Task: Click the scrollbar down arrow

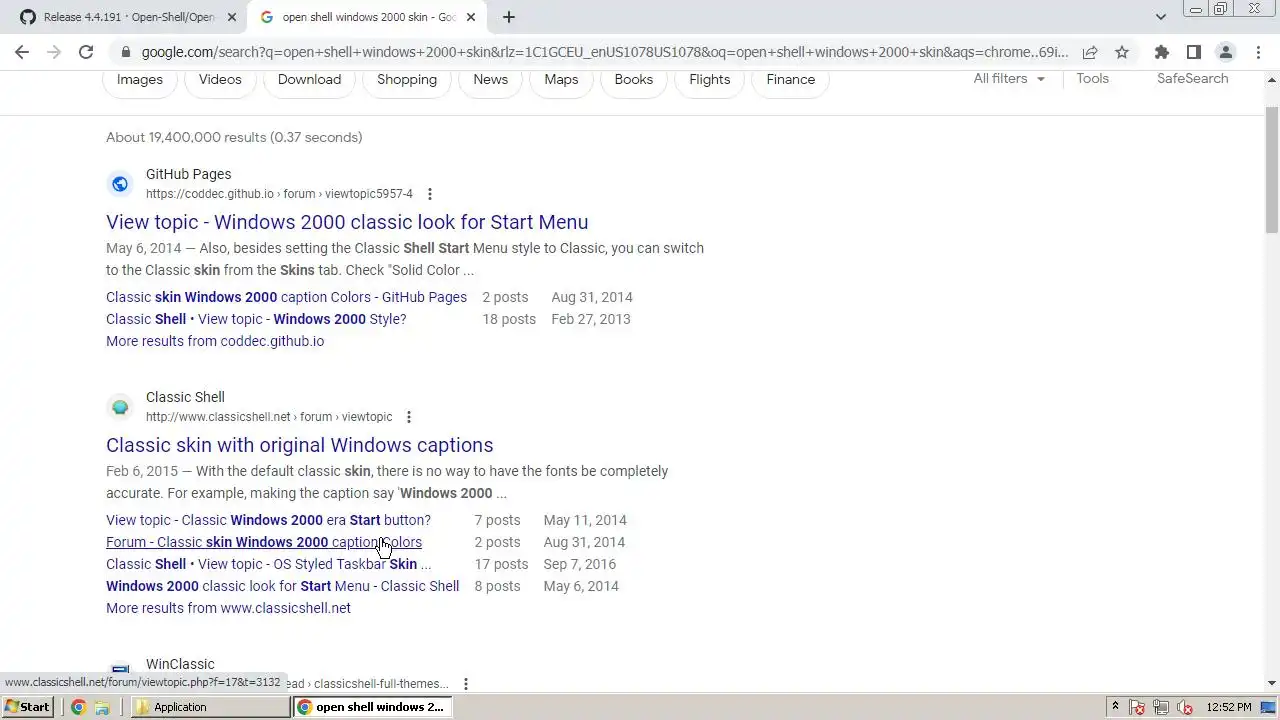Action: pyautogui.click(x=1272, y=683)
